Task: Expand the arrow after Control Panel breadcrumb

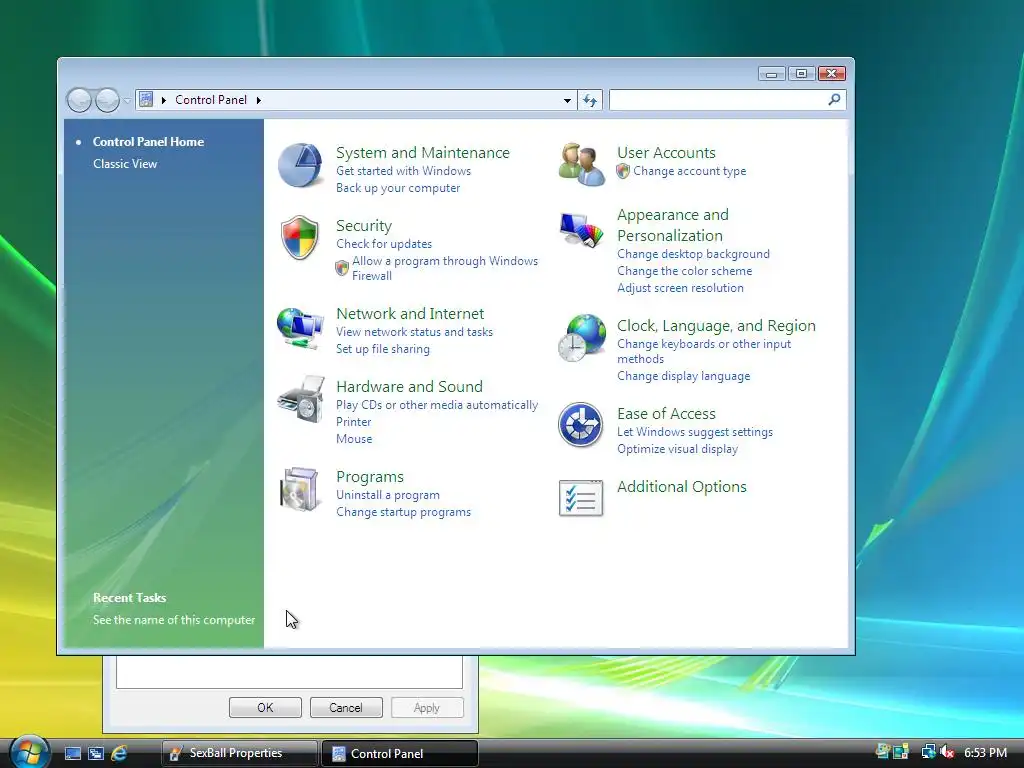Action: (x=259, y=100)
